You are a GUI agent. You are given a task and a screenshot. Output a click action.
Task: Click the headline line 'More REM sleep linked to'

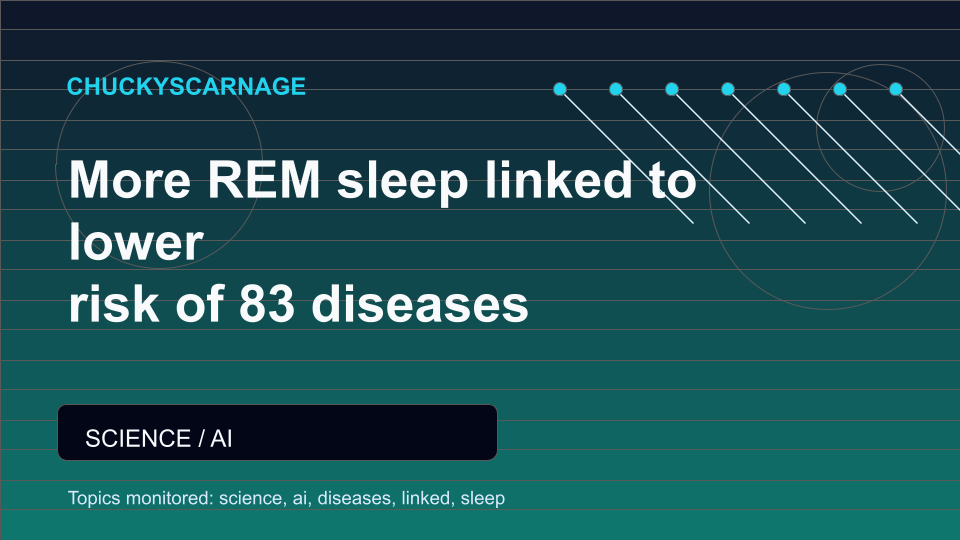(383, 181)
